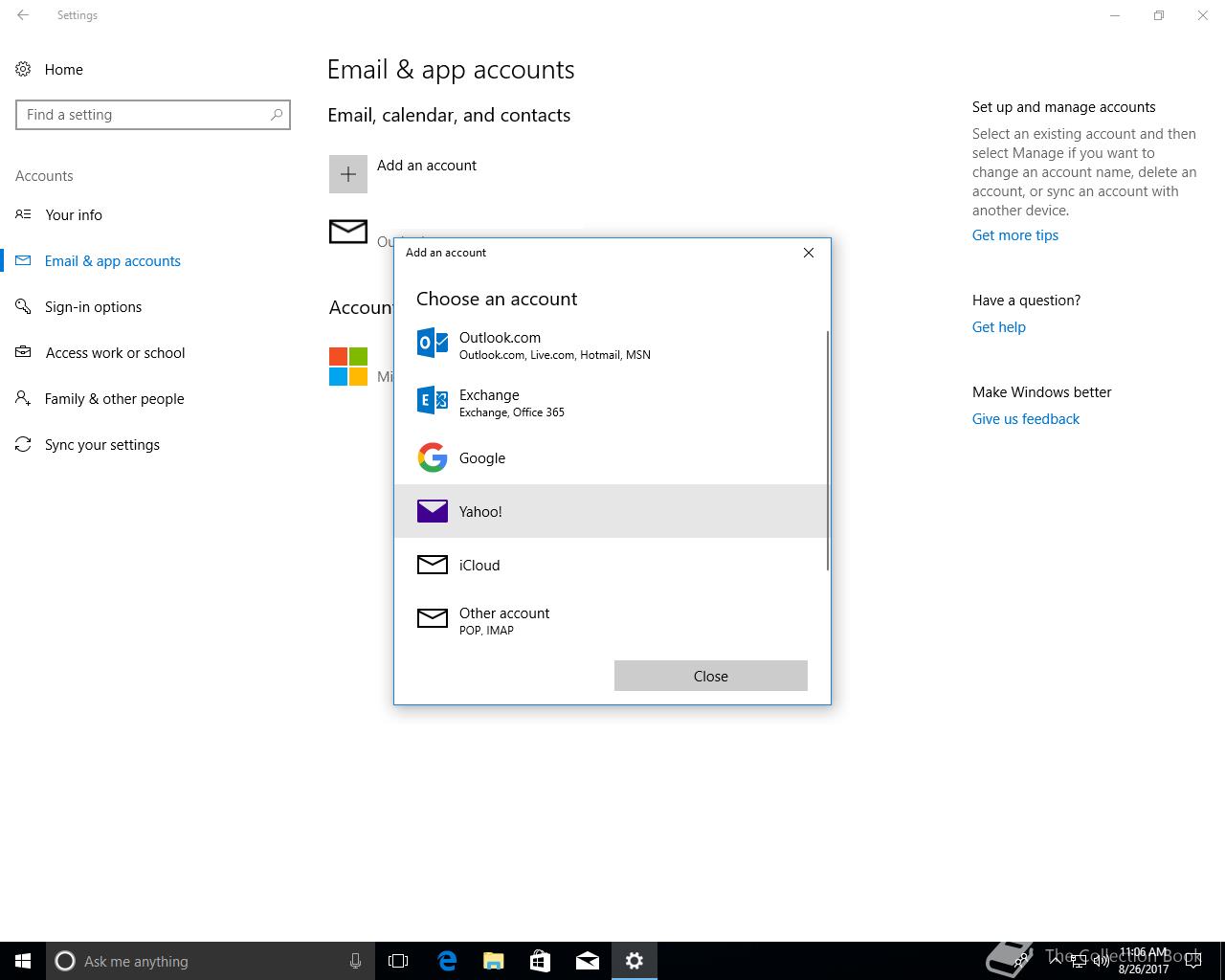The image size is (1225, 980).
Task: Select the Google account option text
Action: pyautogui.click(x=482, y=458)
